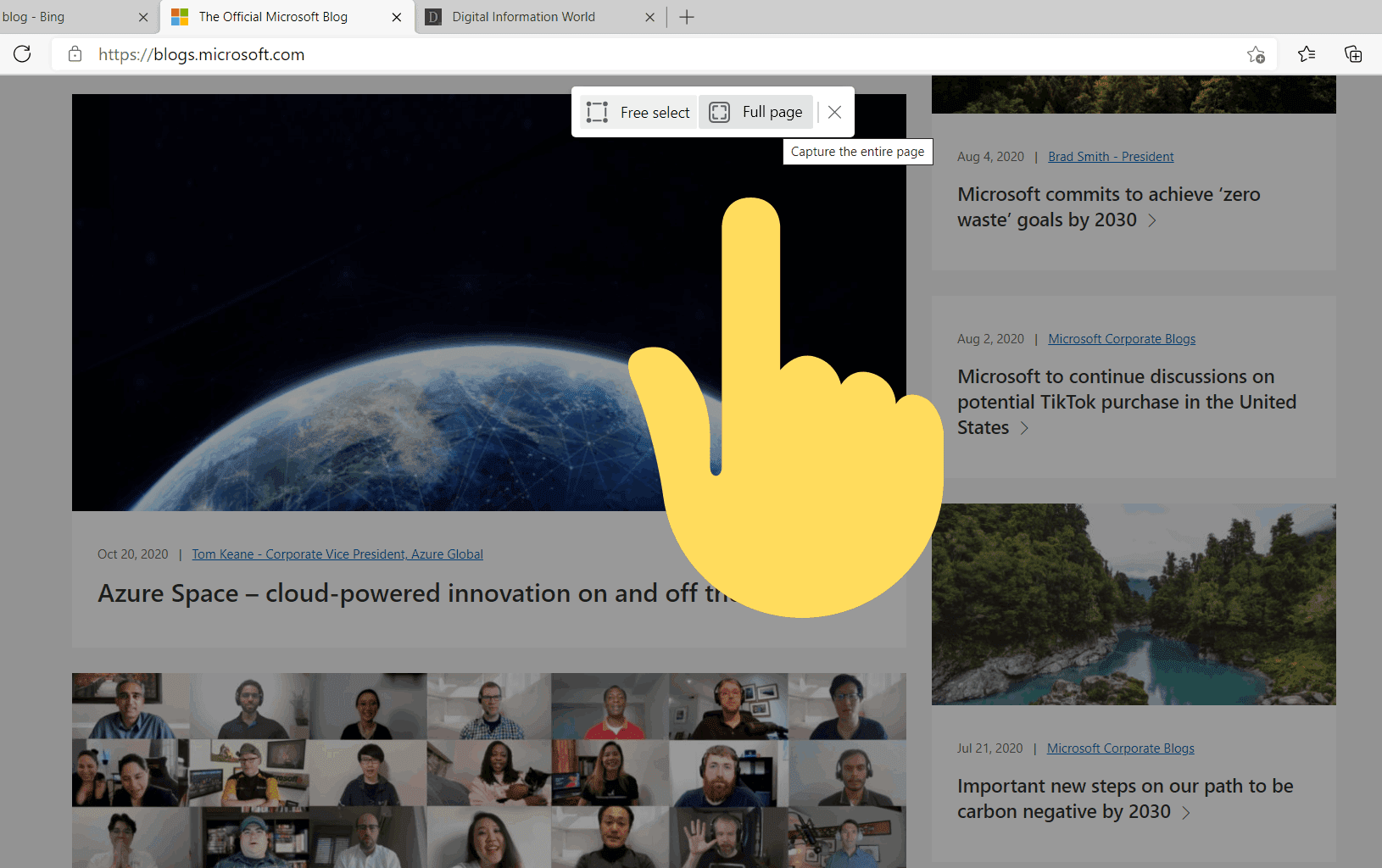
Task: Open the 'Tom Keane' author link
Action: [x=337, y=554]
